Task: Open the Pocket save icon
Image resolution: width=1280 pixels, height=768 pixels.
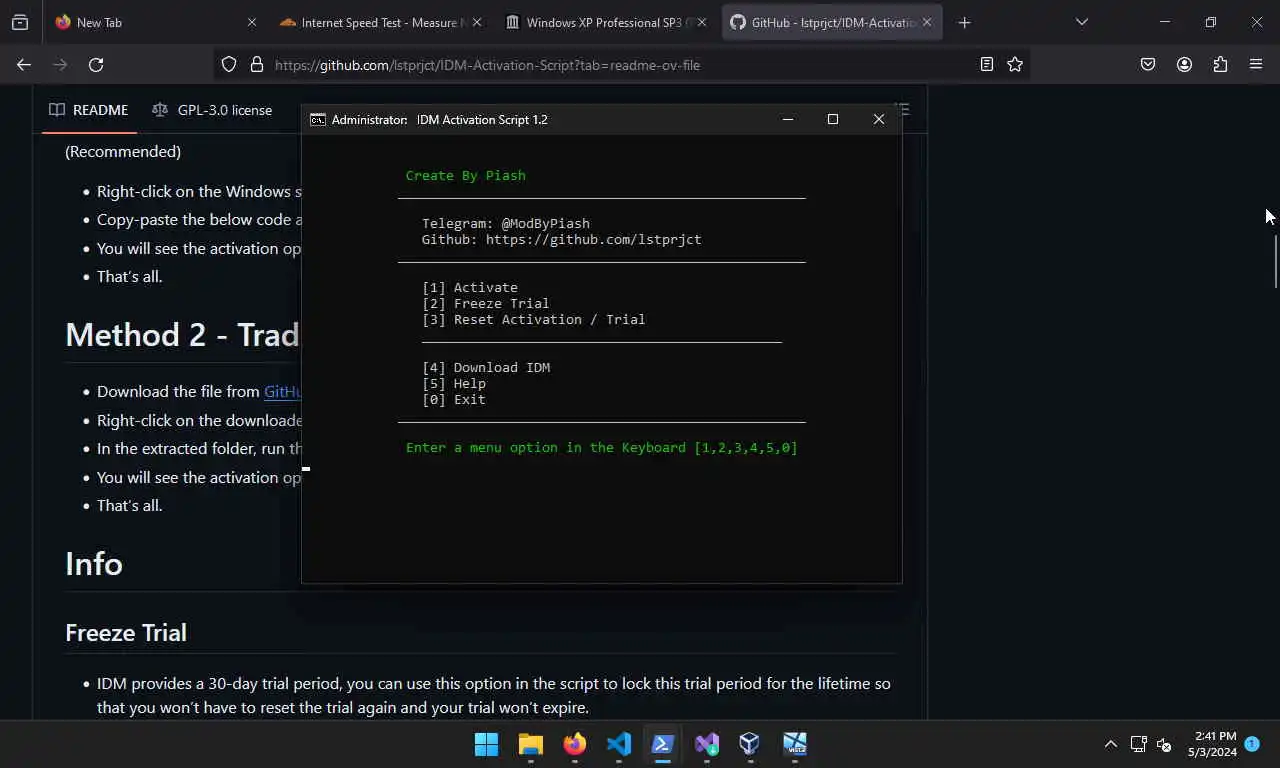Action: tap(1148, 64)
